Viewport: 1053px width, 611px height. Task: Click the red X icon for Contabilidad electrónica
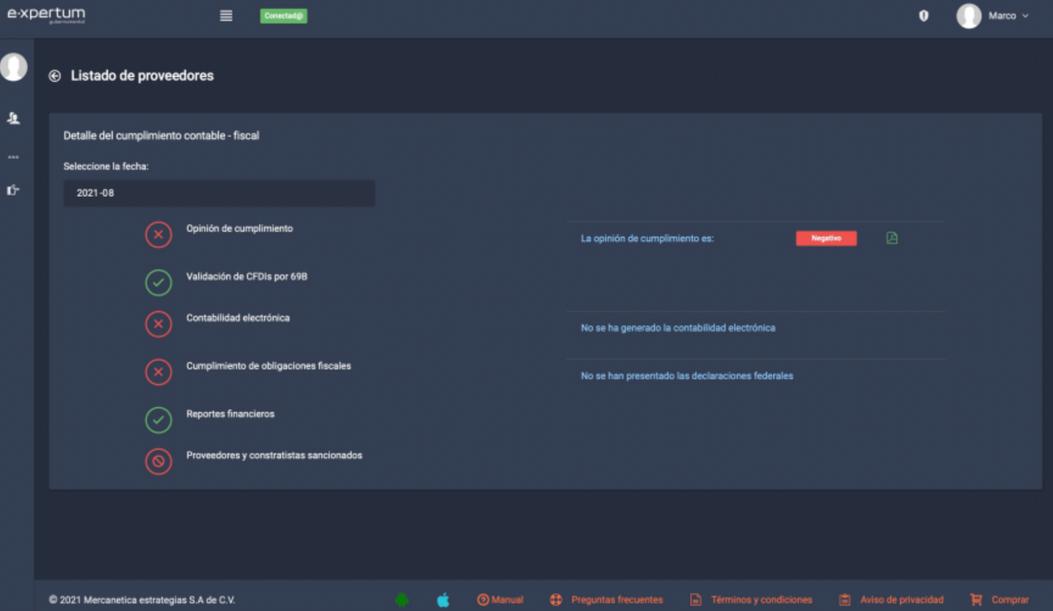click(x=158, y=324)
